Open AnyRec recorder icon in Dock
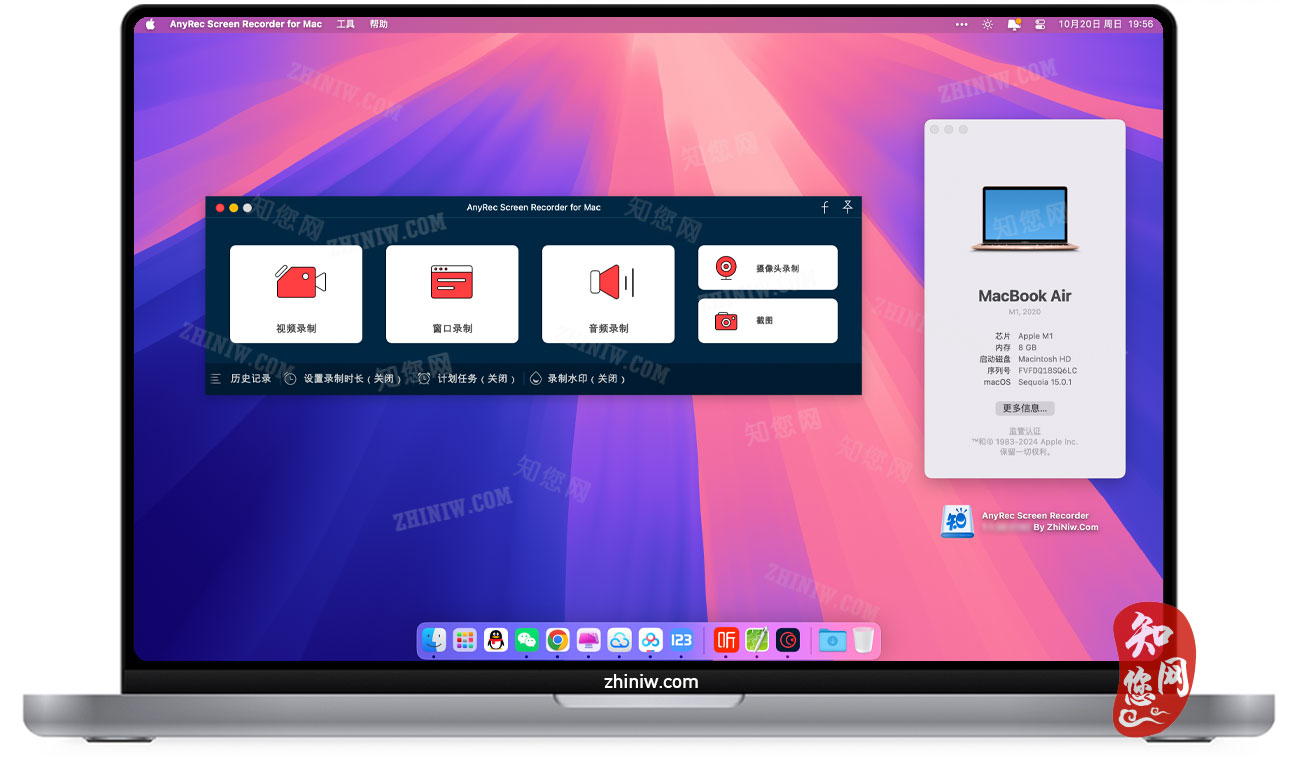 [x=788, y=640]
